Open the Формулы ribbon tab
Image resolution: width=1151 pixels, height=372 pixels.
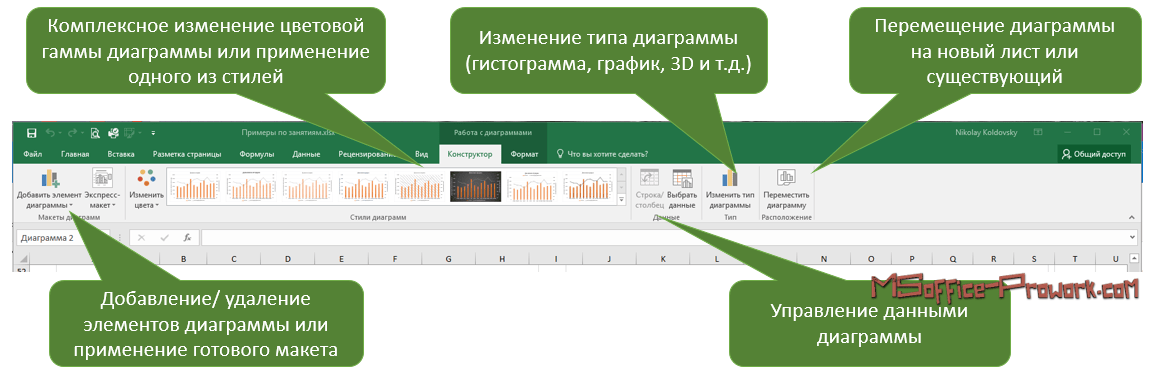[x=257, y=154]
